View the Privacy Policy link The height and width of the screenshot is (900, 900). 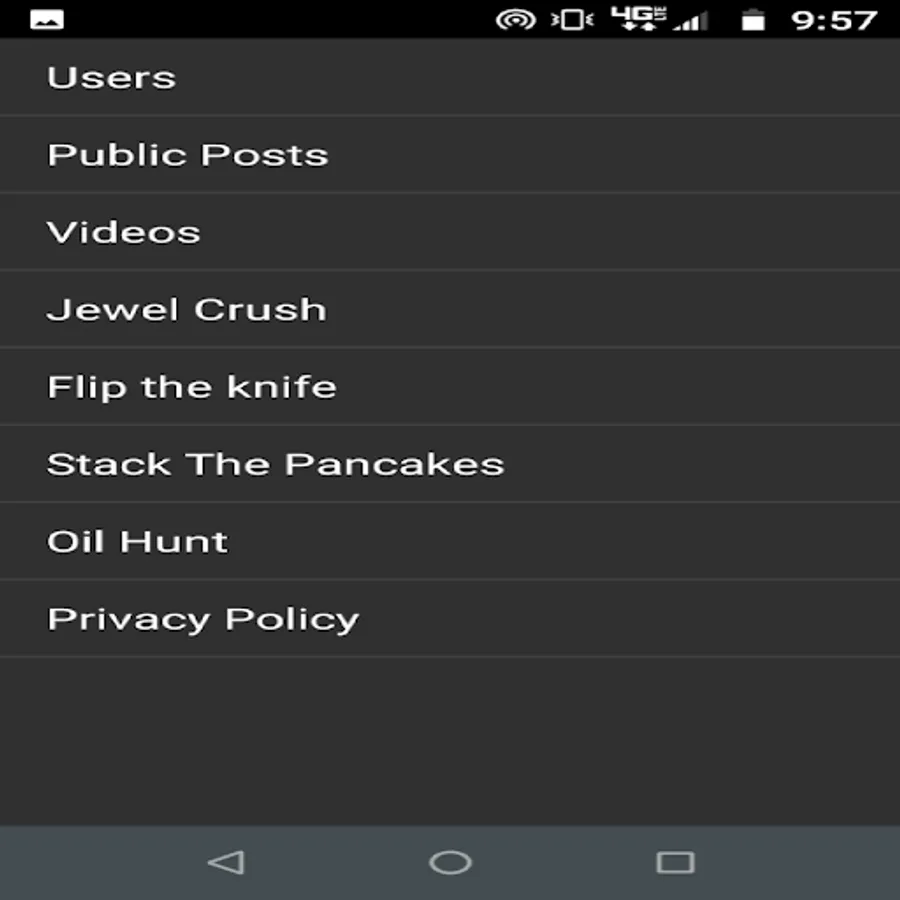pos(450,619)
